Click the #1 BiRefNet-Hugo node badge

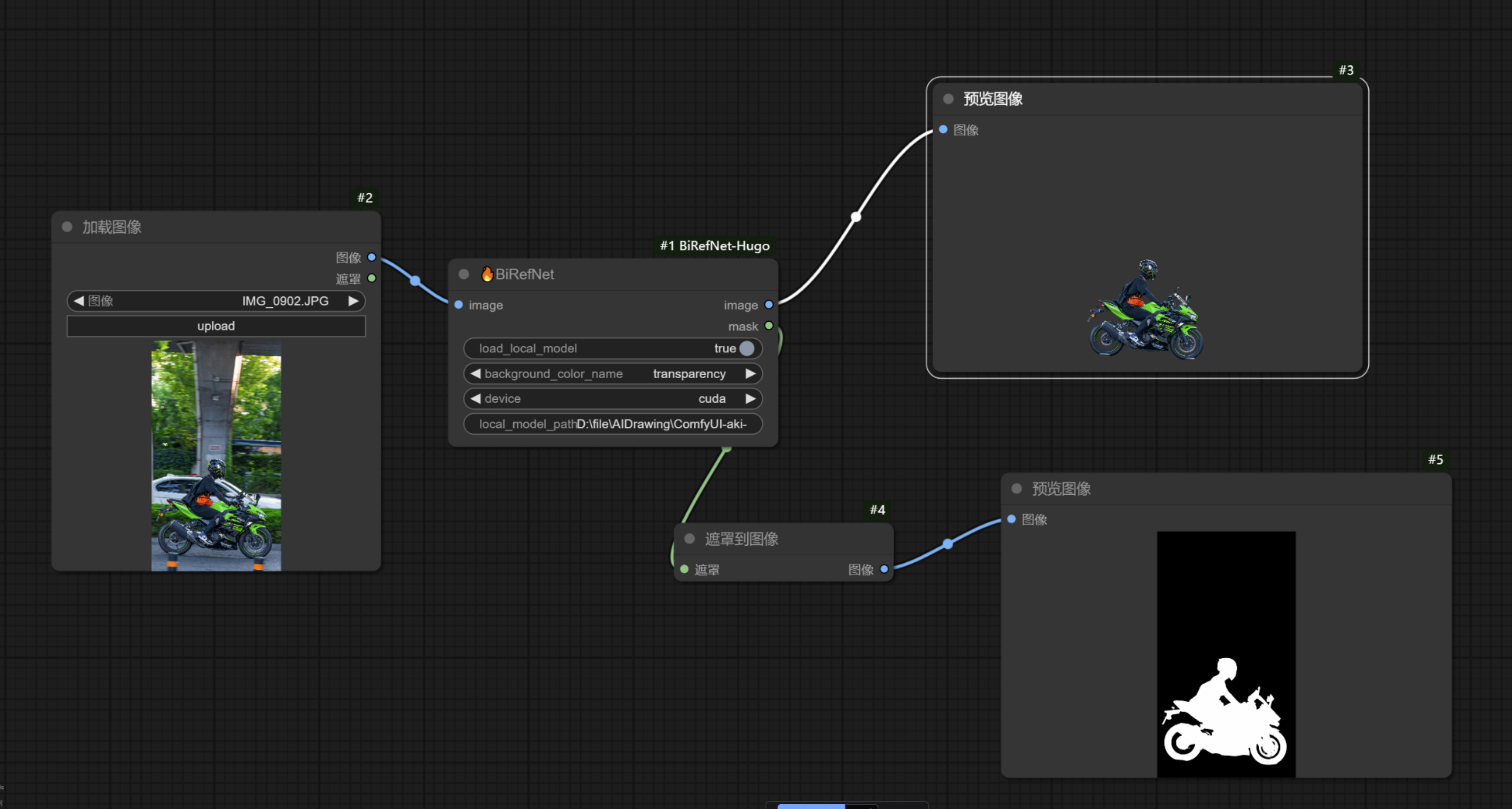[714, 246]
